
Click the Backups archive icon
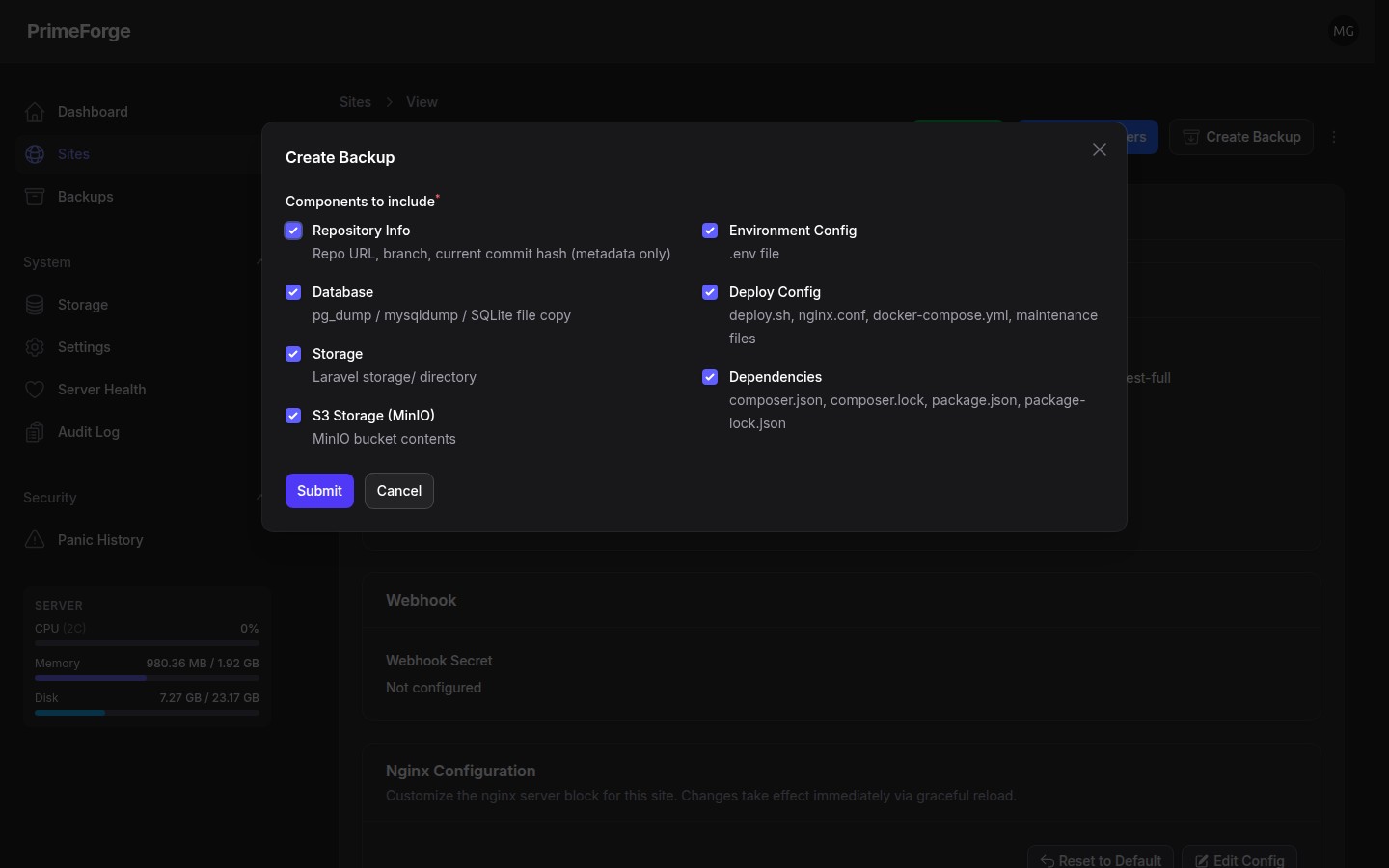[35, 197]
